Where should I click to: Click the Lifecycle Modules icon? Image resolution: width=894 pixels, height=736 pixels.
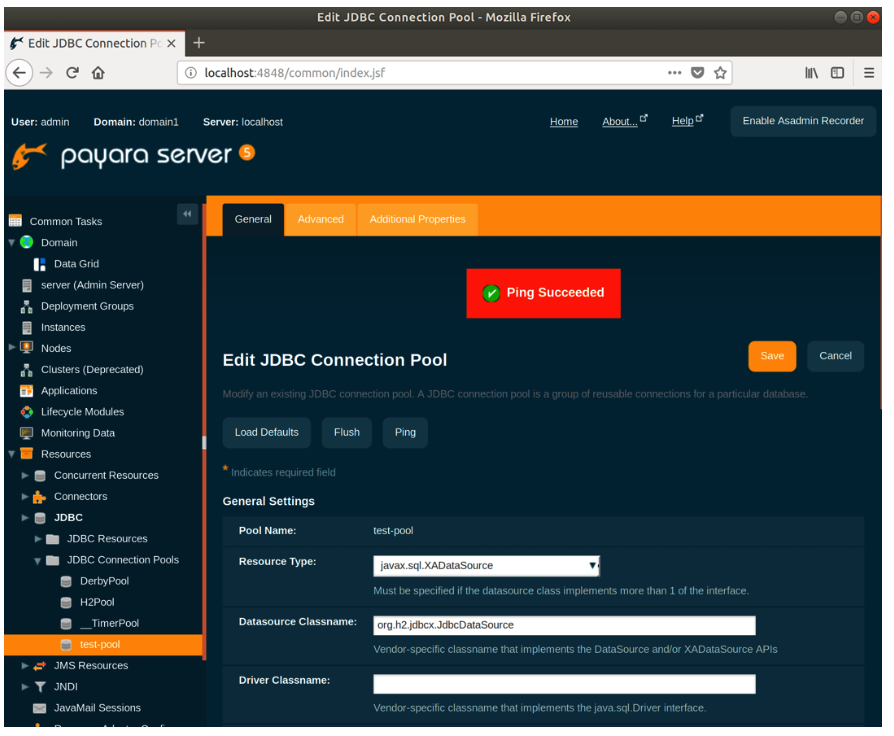point(27,412)
